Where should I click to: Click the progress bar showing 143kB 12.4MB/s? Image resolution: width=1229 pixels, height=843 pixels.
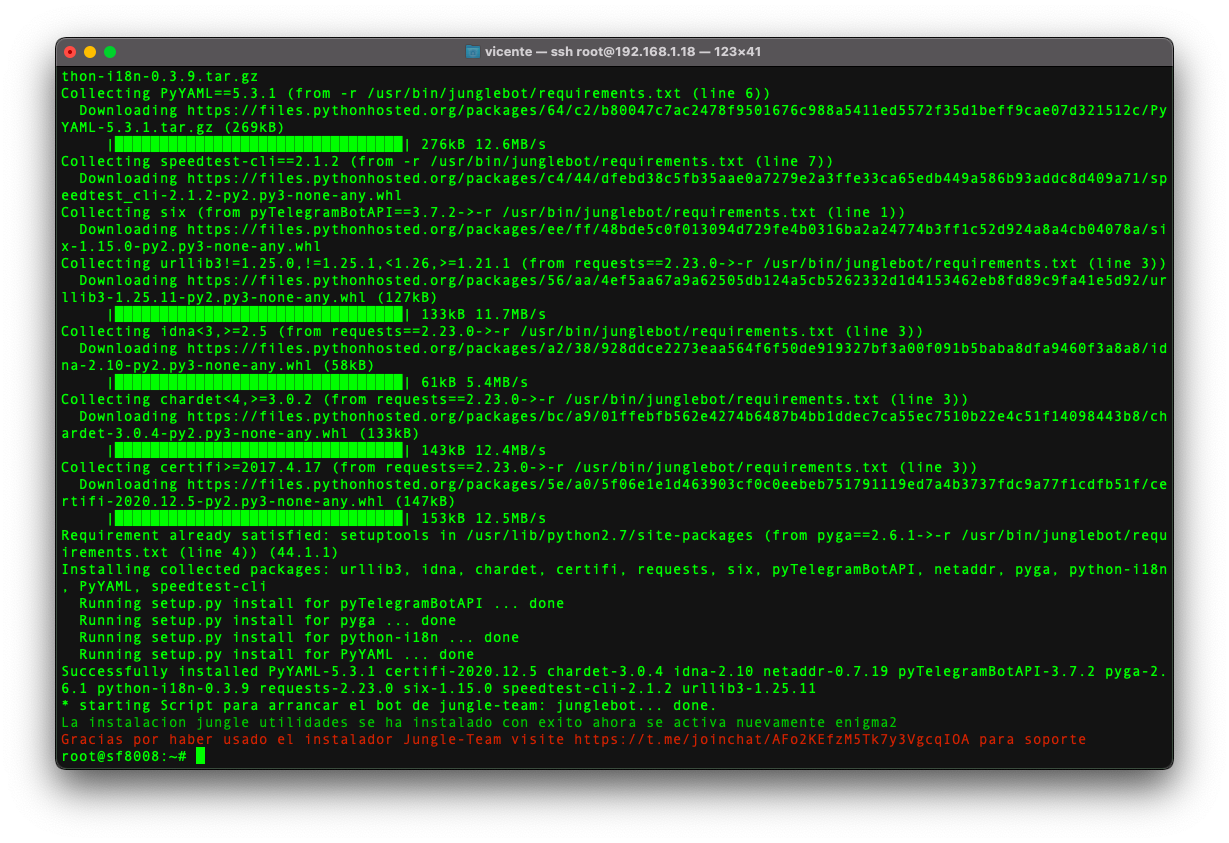pyautogui.click(x=258, y=450)
